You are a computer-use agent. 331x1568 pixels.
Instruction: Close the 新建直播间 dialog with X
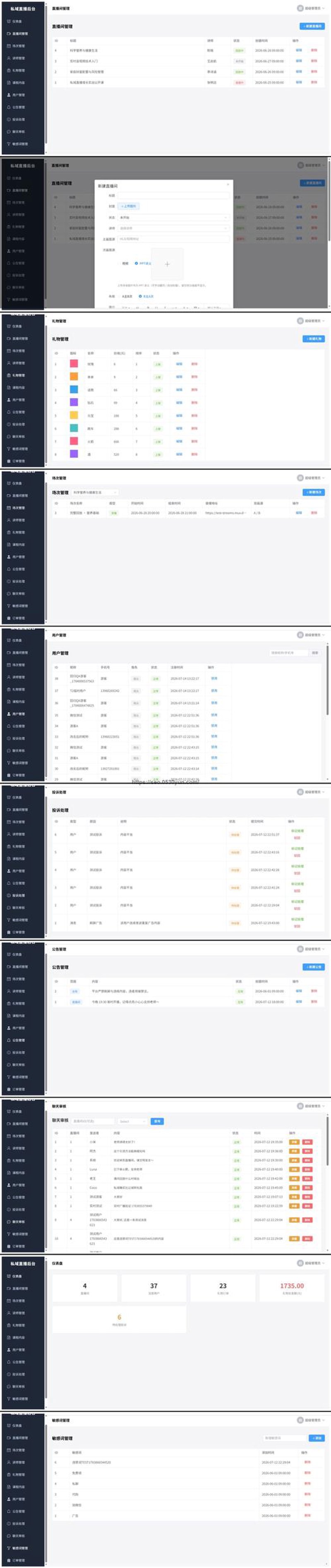click(x=228, y=184)
